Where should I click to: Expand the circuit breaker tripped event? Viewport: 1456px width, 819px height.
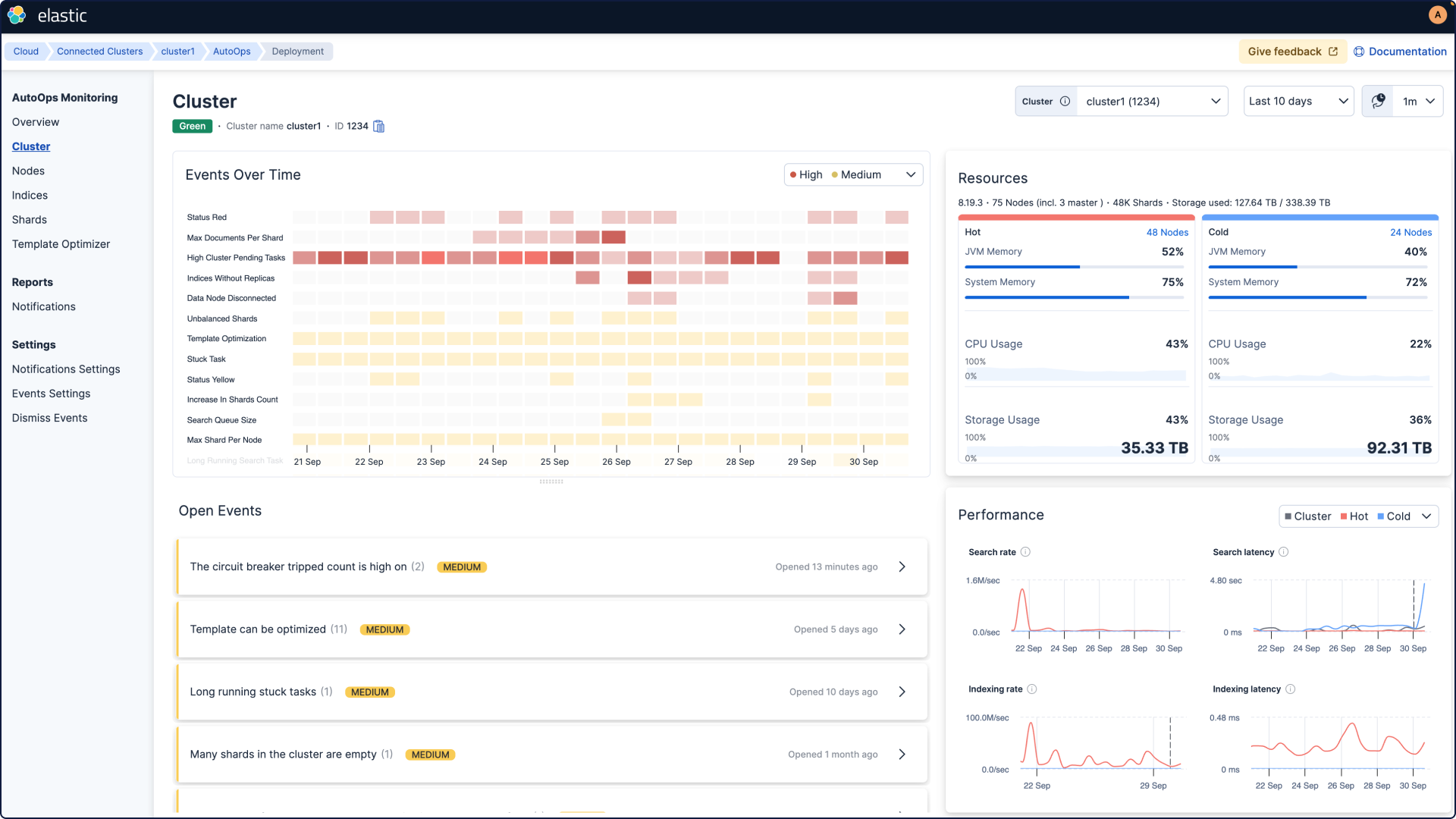coord(902,567)
